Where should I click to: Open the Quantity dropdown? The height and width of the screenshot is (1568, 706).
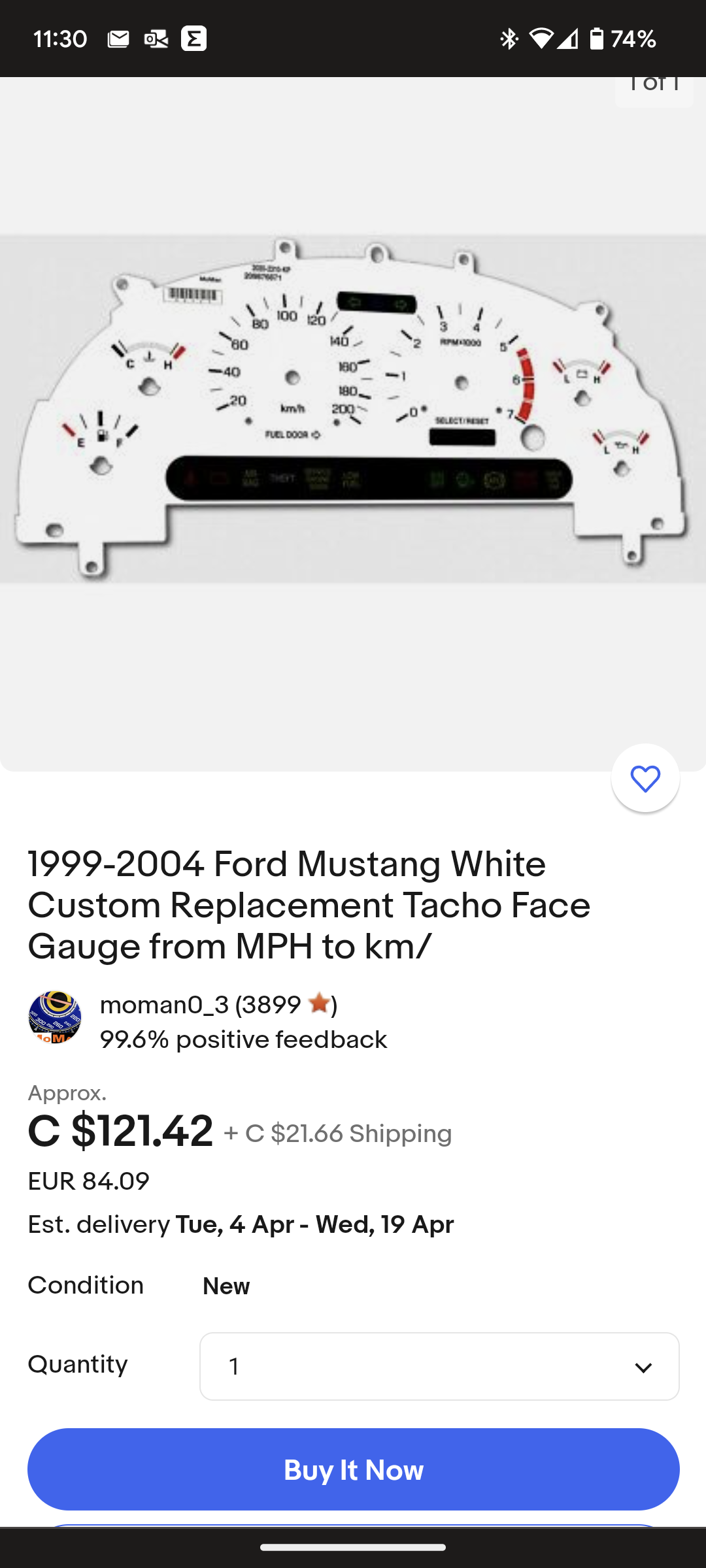(x=439, y=1366)
